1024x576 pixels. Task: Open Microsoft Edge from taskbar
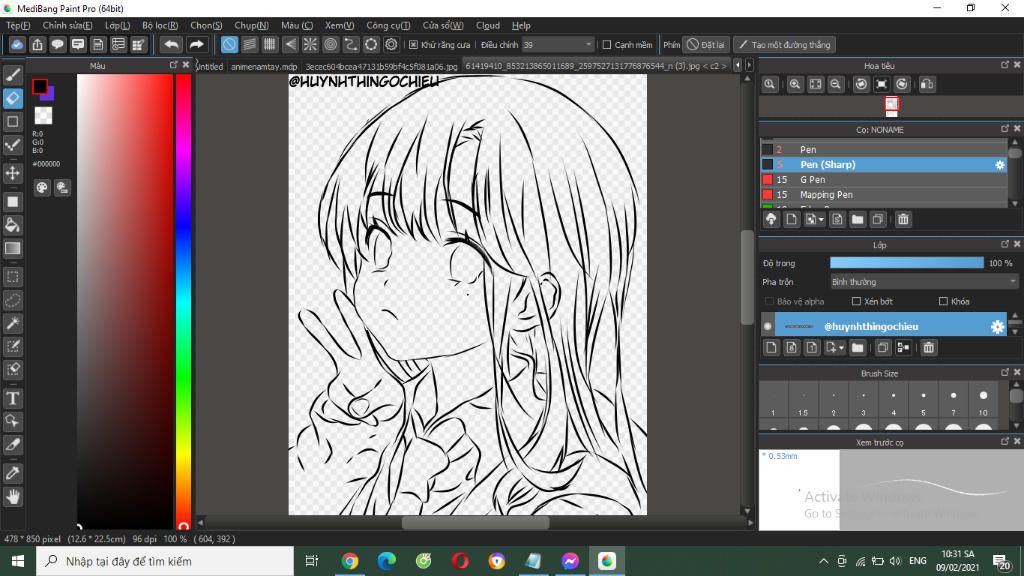(x=387, y=561)
